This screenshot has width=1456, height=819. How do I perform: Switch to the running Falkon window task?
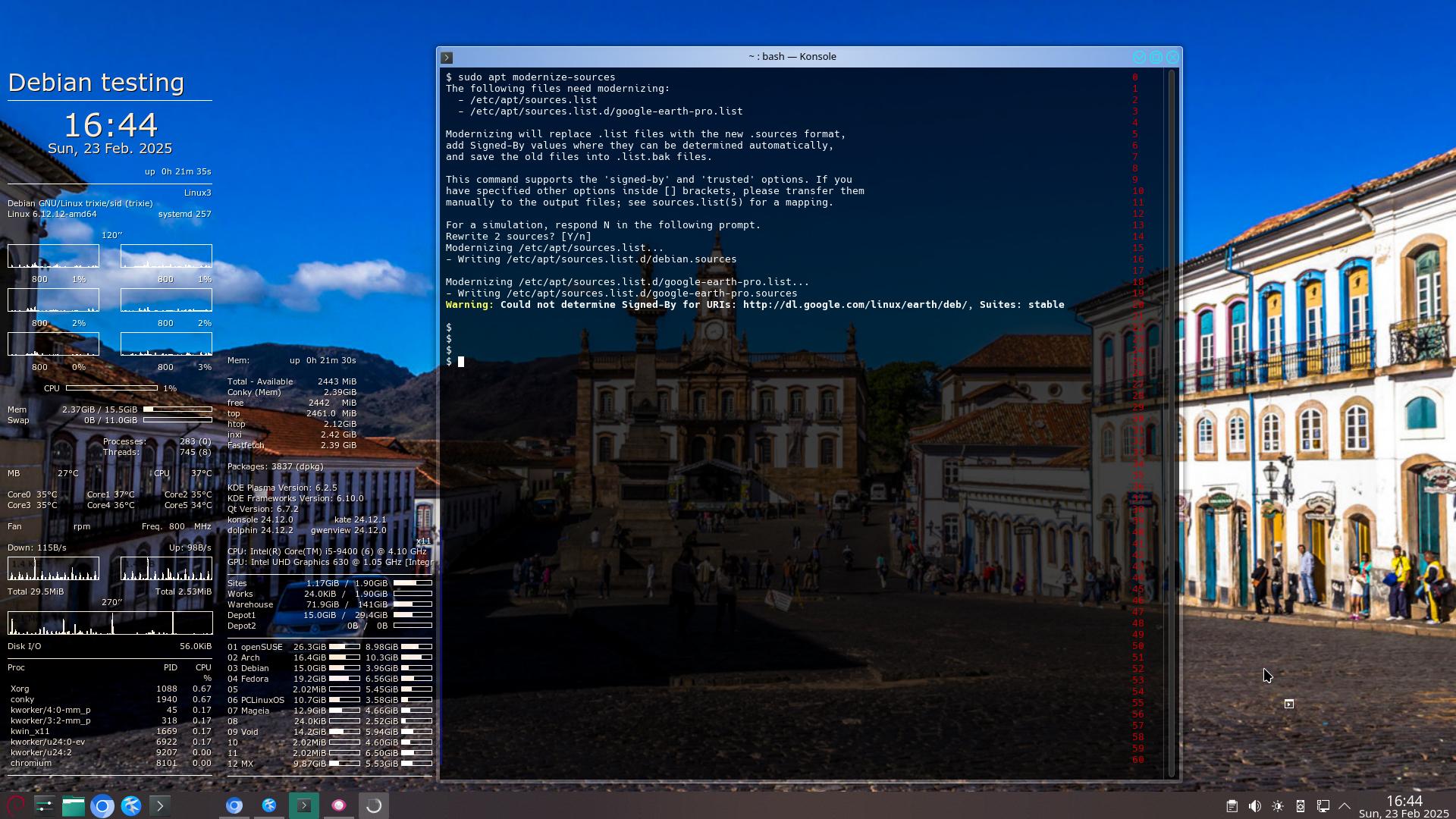tap(268, 805)
